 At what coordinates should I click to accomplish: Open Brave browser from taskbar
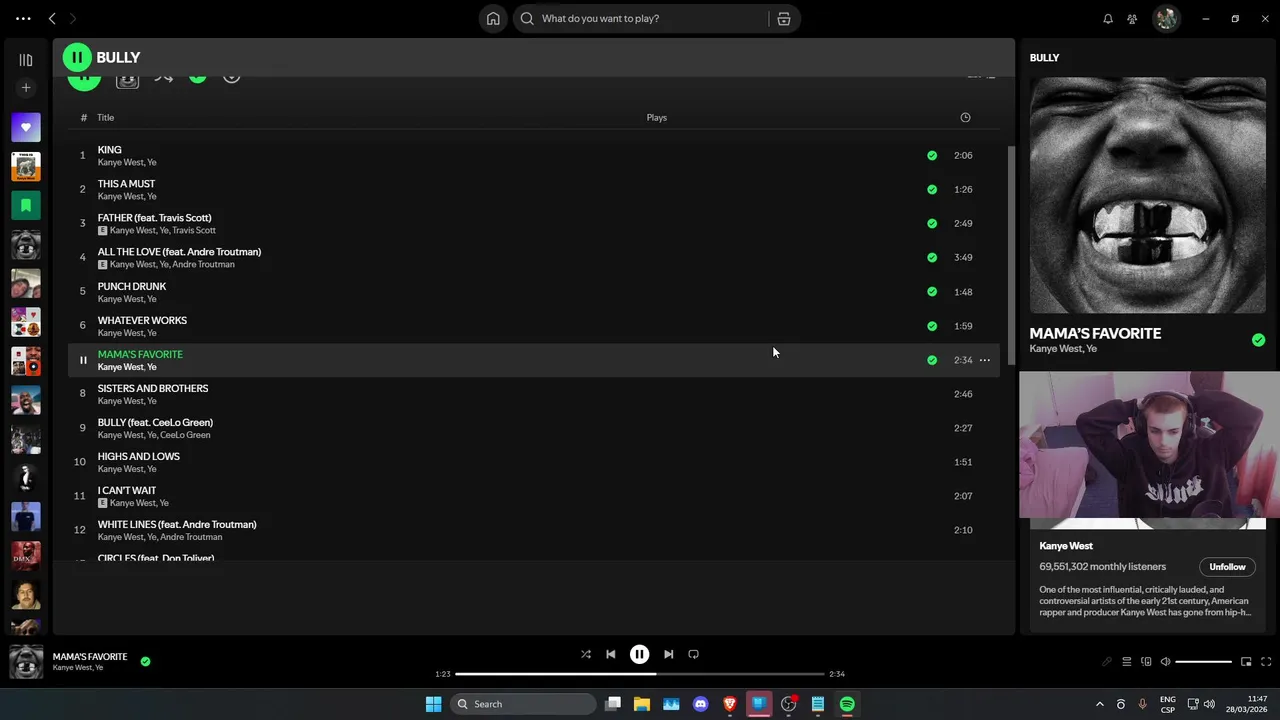tap(729, 704)
